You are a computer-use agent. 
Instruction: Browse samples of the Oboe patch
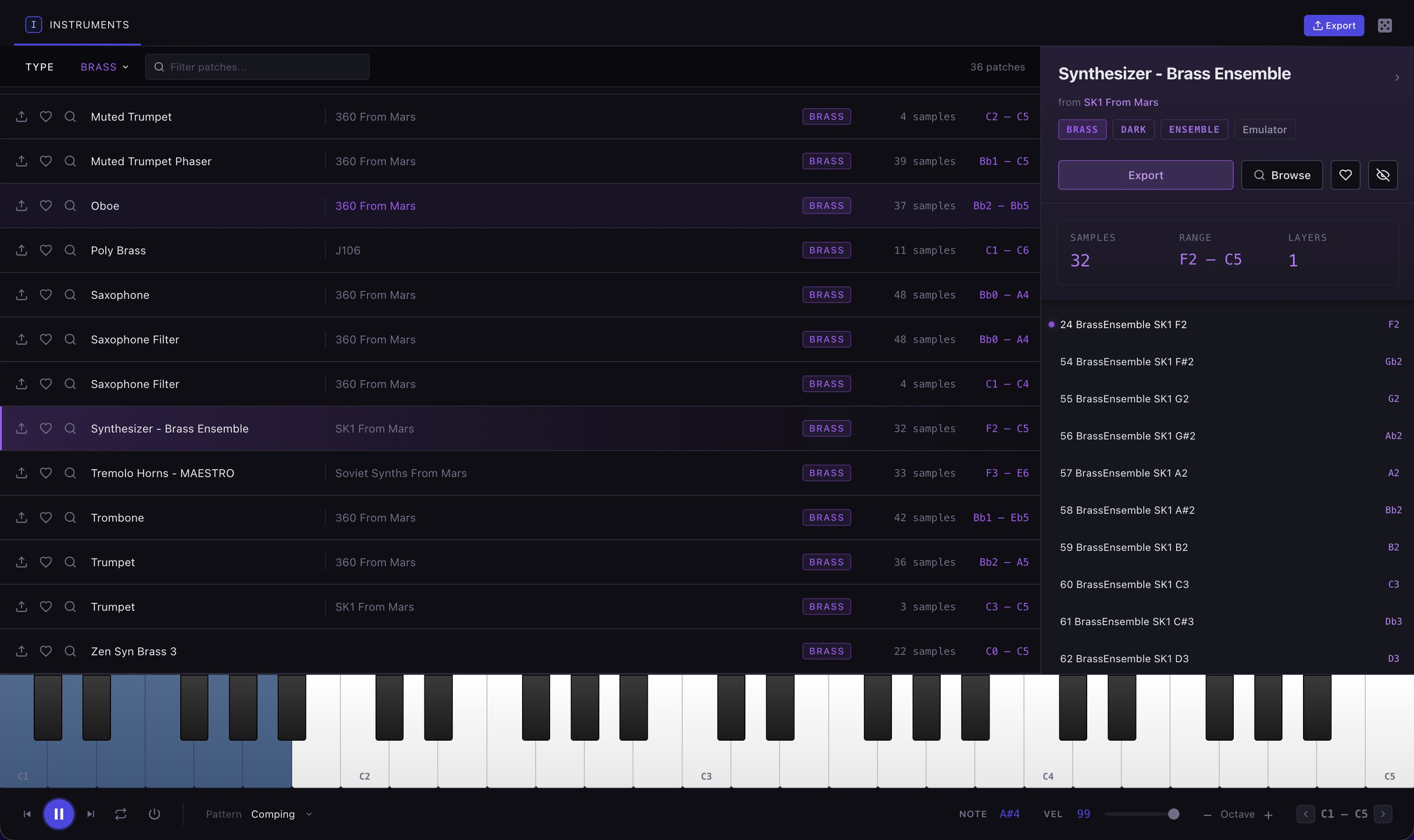pyautogui.click(x=70, y=206)
